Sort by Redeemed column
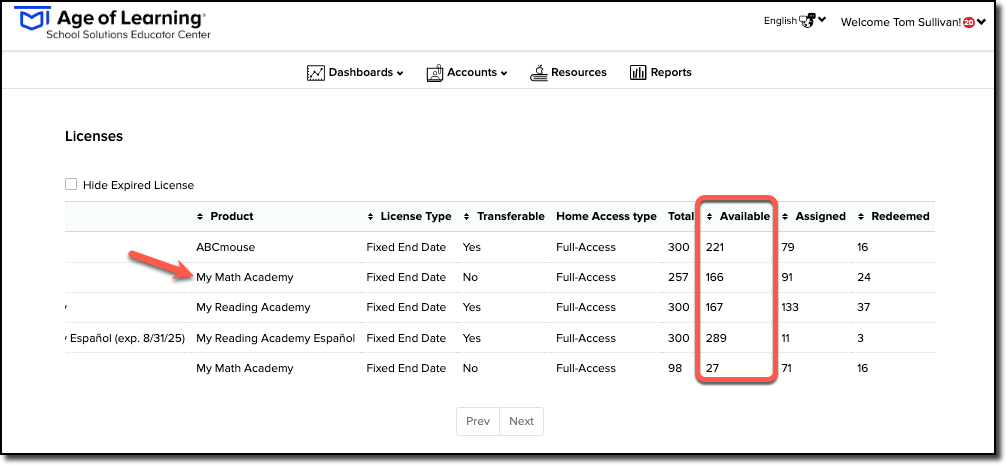The width and height of the screenshot is (1006, 465). click(893, 216)
